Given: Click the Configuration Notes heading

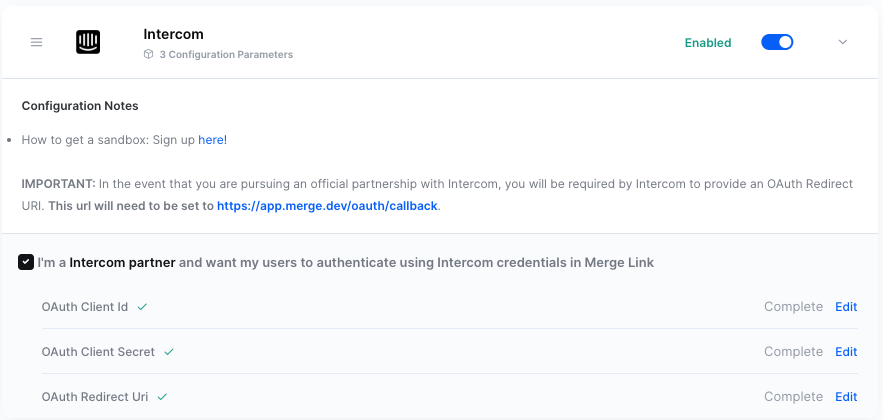Looking at the screenshot, I should point(80,106).
